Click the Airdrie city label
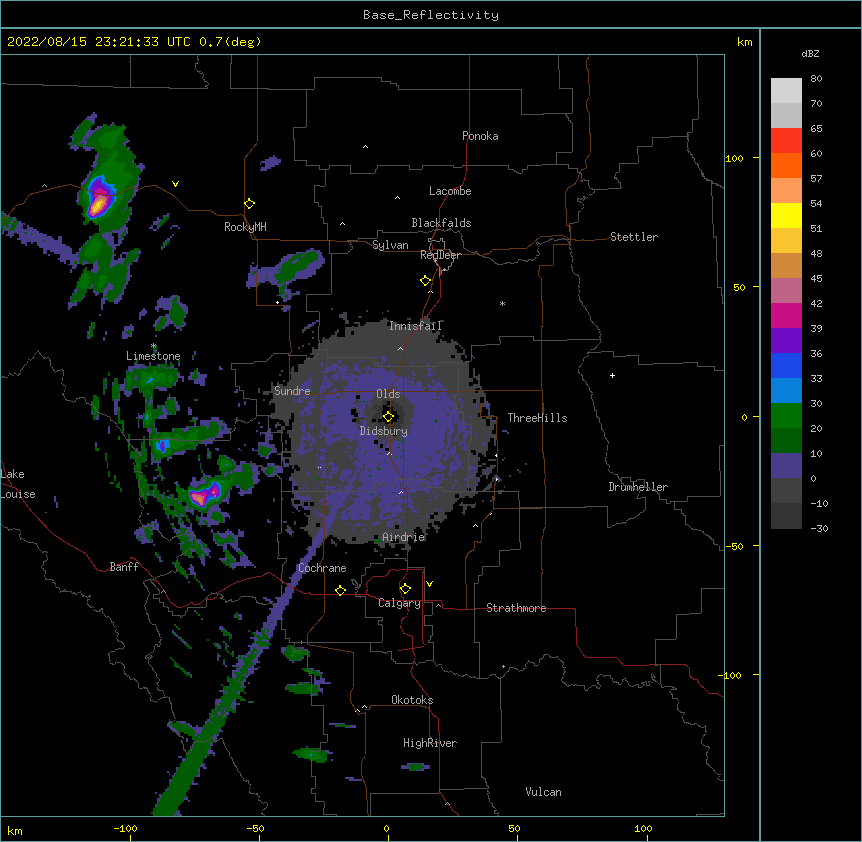Image resolution: width=862 pixels, height=842 pixels. (x=404, y=537)
